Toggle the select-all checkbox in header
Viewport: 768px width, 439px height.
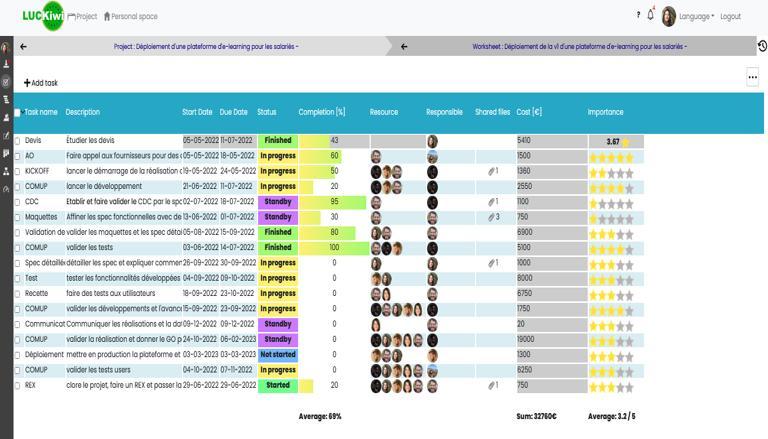(18, 113)
